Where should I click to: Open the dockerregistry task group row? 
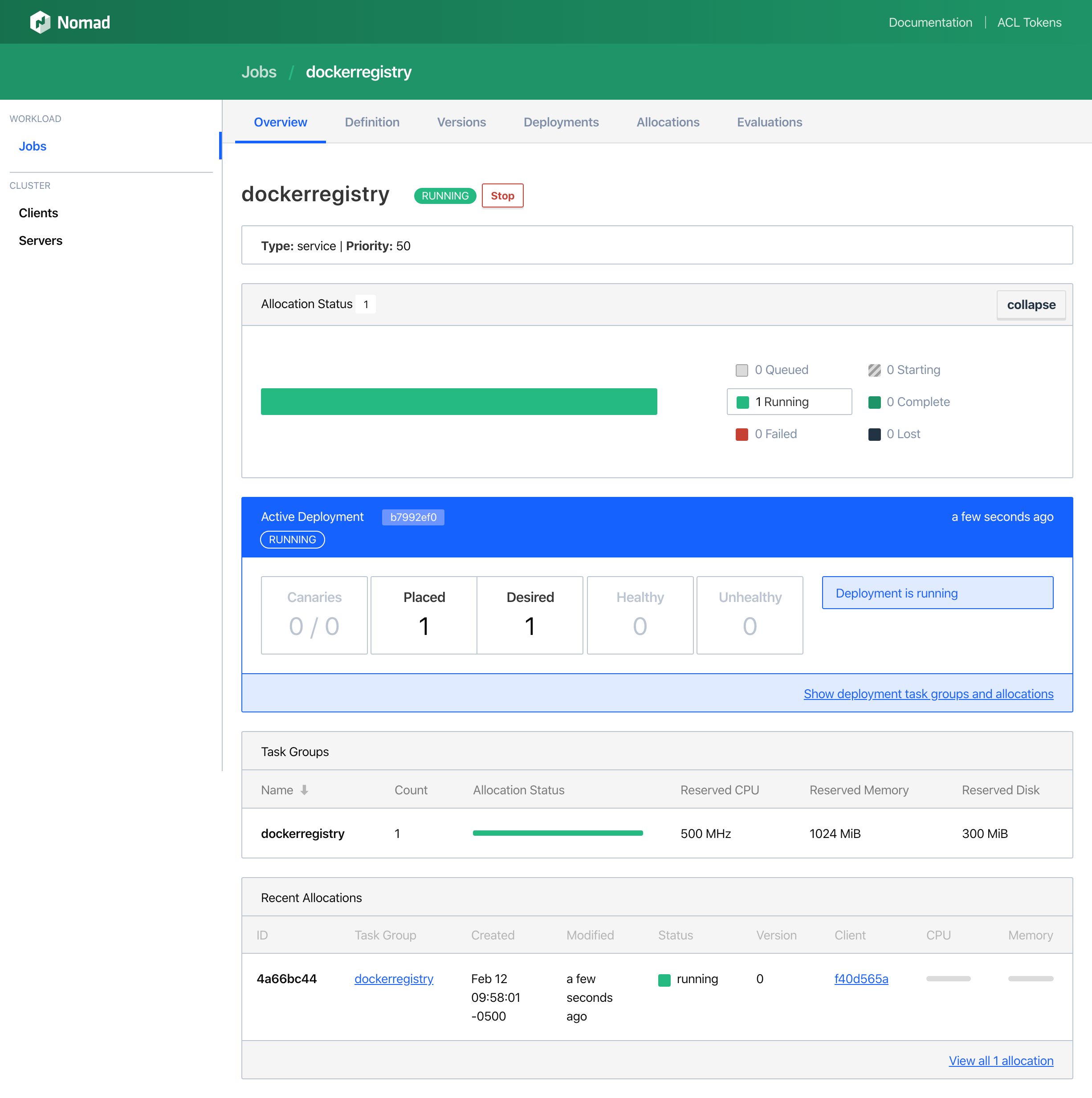tap(657, 833)
